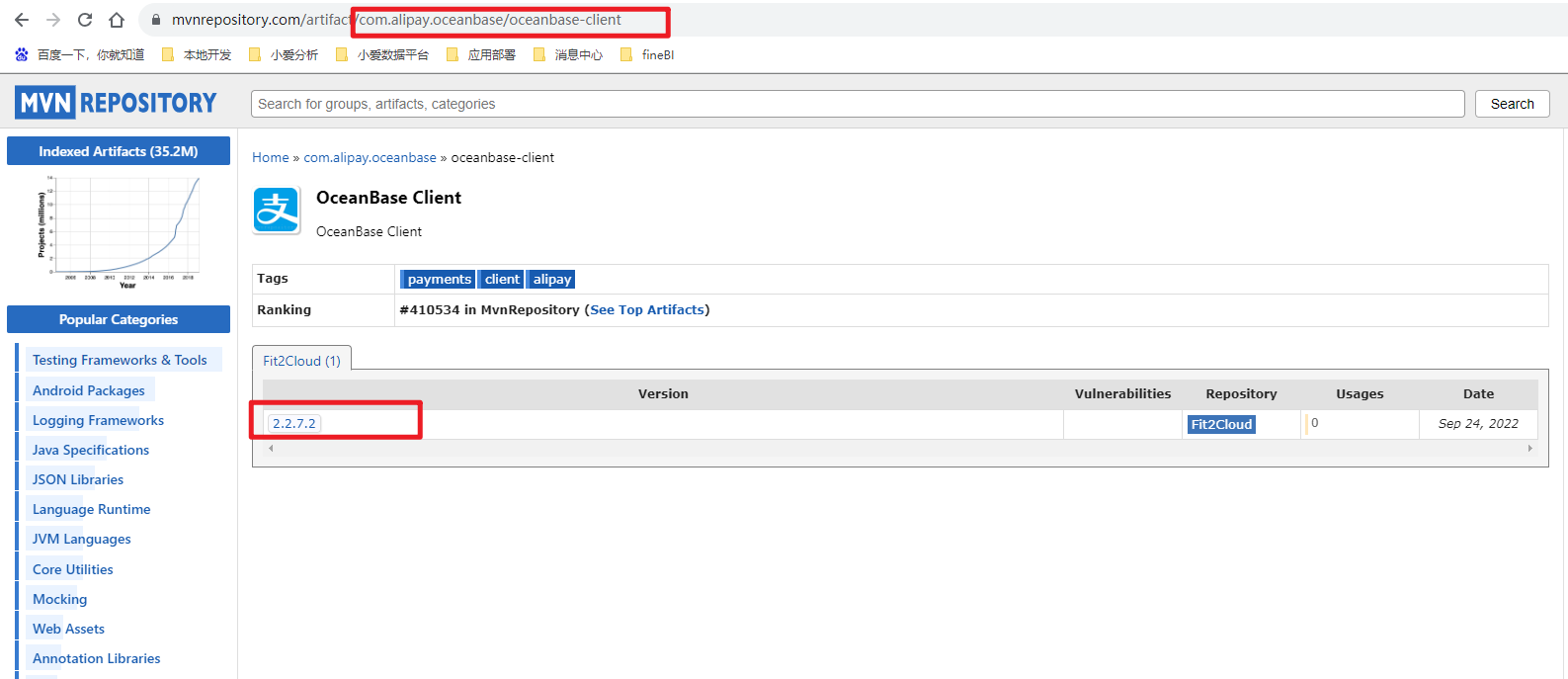Click the table scroll-right arrow

(x=1529, y=449)
